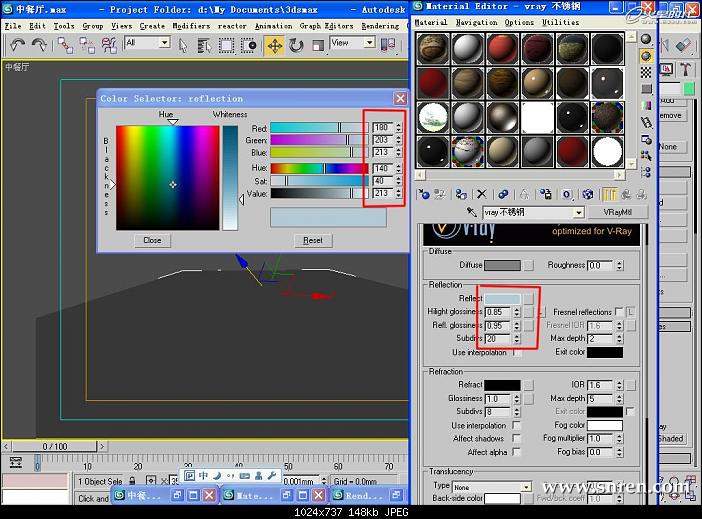This screenshot has width=702, height=519.
Task: Click the Fog color swatch
Action: 604,425
